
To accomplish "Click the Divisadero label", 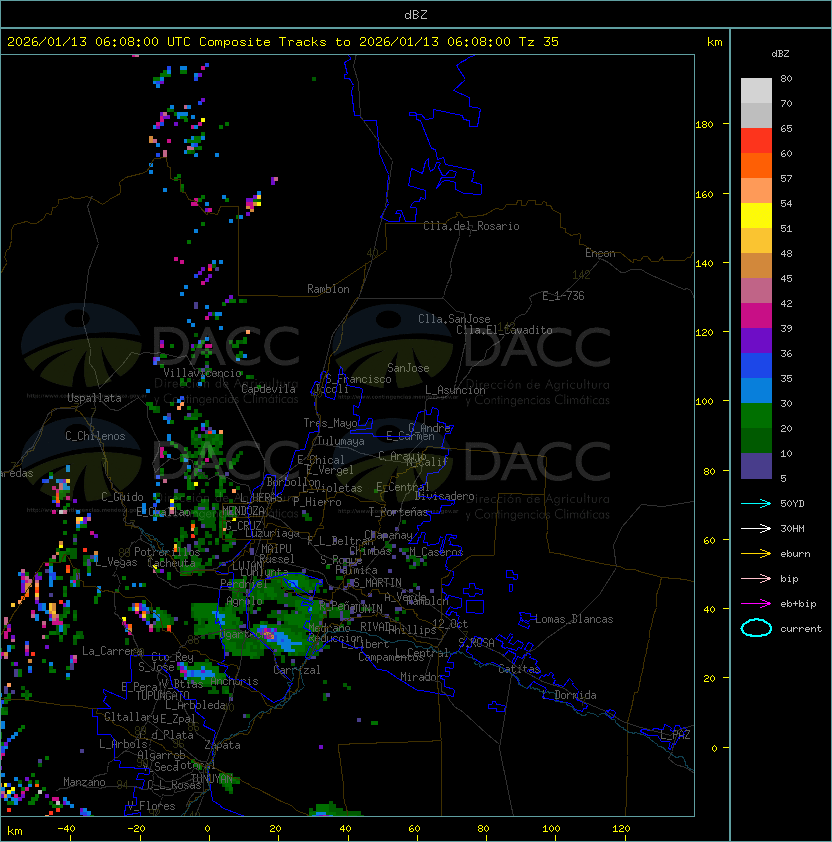I will 444,496.
